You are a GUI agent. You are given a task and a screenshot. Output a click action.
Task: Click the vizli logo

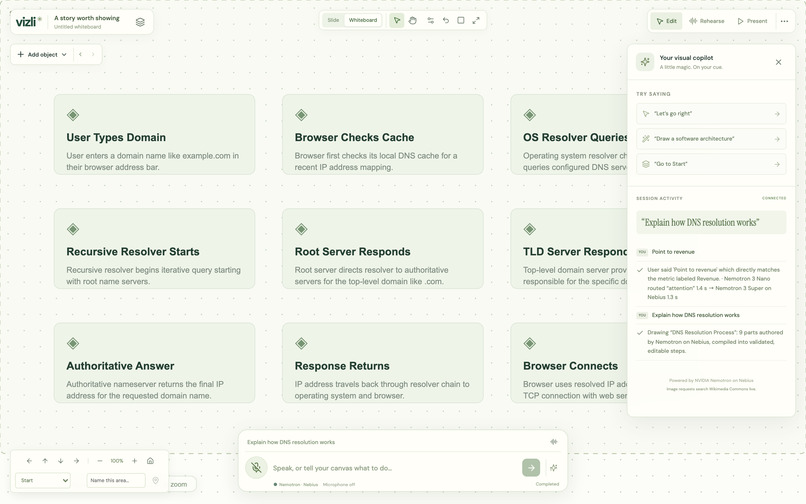[x=29, y=22]
